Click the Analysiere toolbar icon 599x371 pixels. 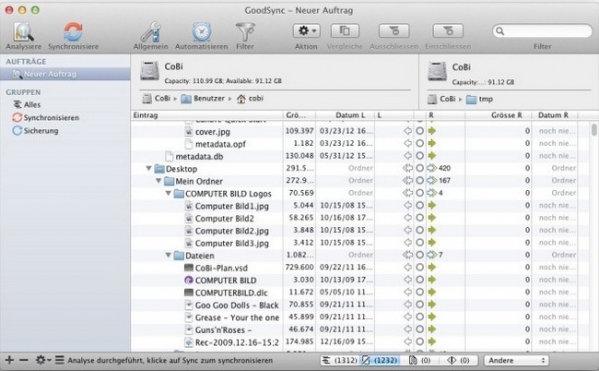point(23,32)
